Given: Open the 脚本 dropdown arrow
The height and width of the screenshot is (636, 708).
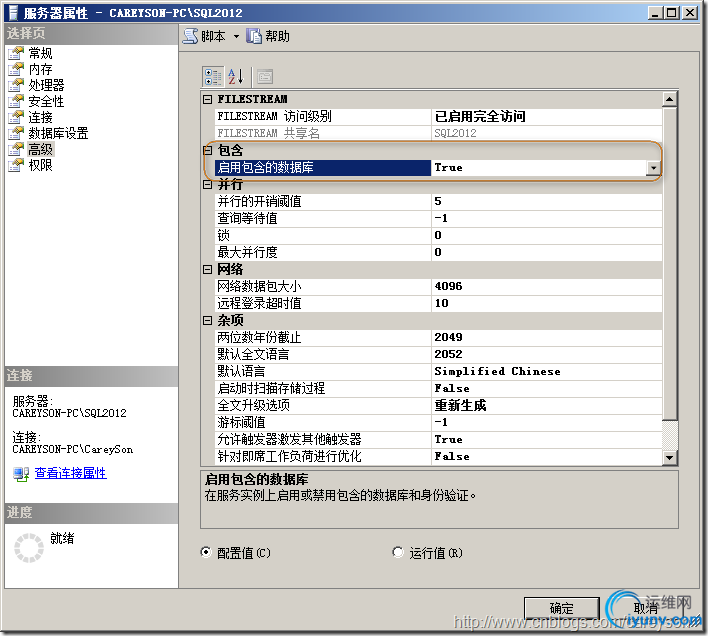Looking at the screenshot, I should point(236,37).
